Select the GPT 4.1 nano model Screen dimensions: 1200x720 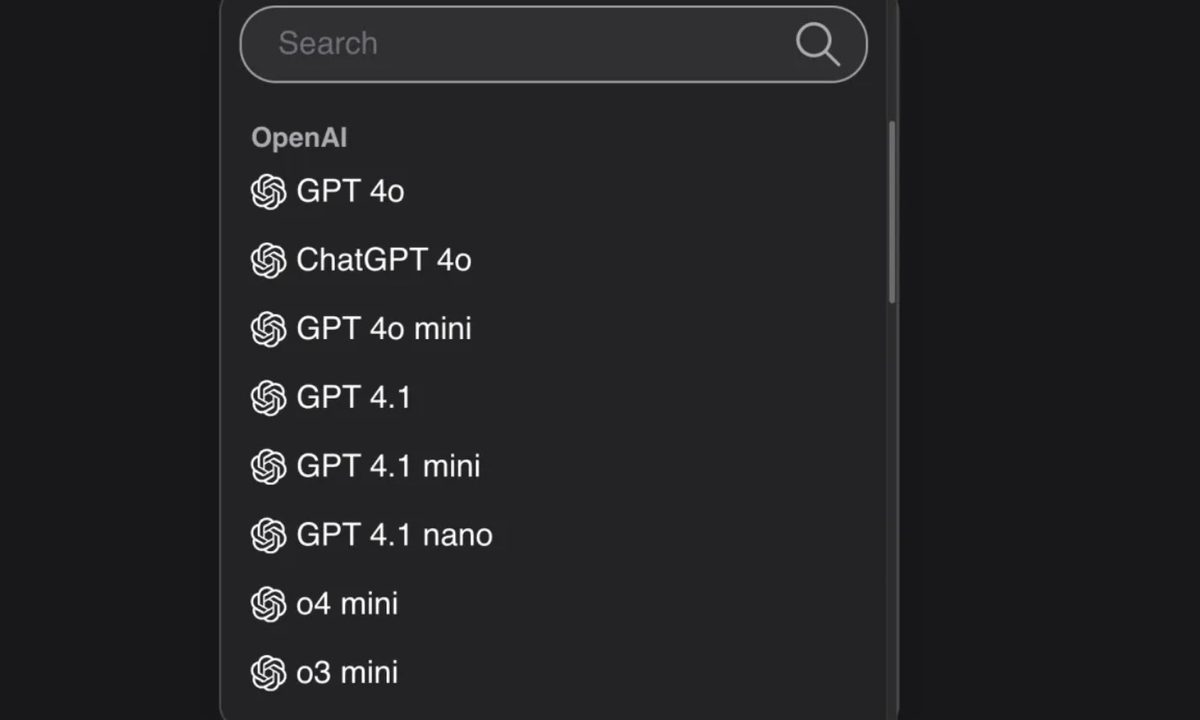(x=394, y=535)
